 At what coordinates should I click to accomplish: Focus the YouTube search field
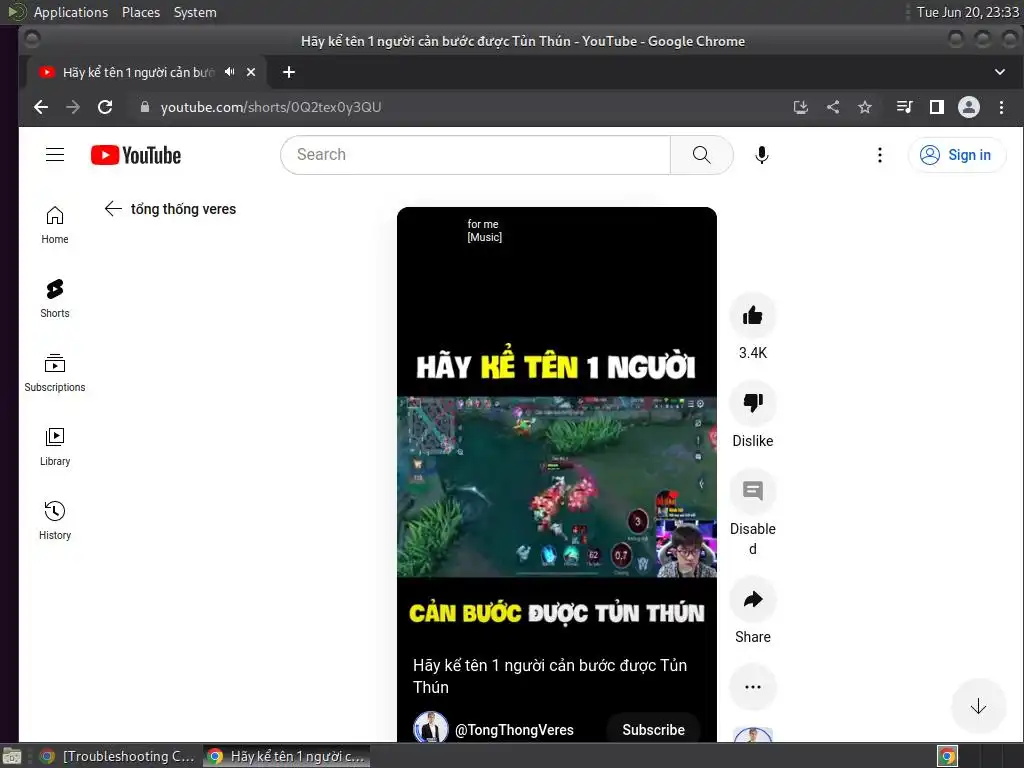coord(475,155)
